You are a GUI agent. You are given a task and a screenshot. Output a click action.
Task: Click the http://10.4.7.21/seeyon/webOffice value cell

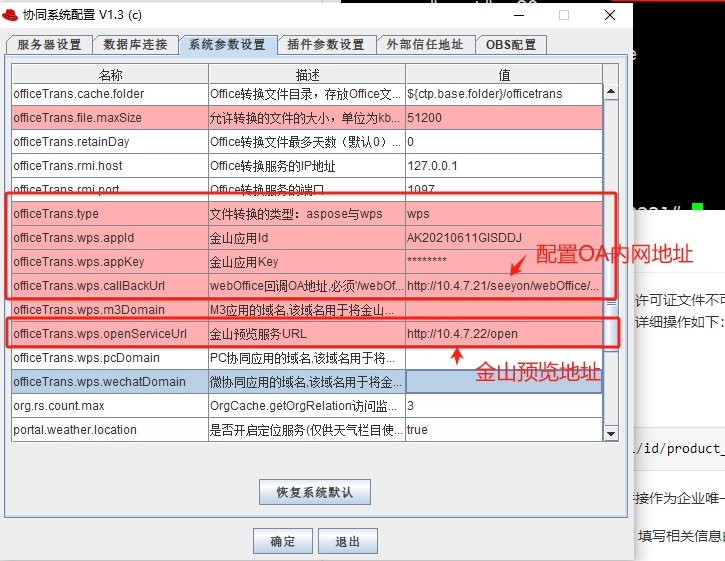pos(504,286)
